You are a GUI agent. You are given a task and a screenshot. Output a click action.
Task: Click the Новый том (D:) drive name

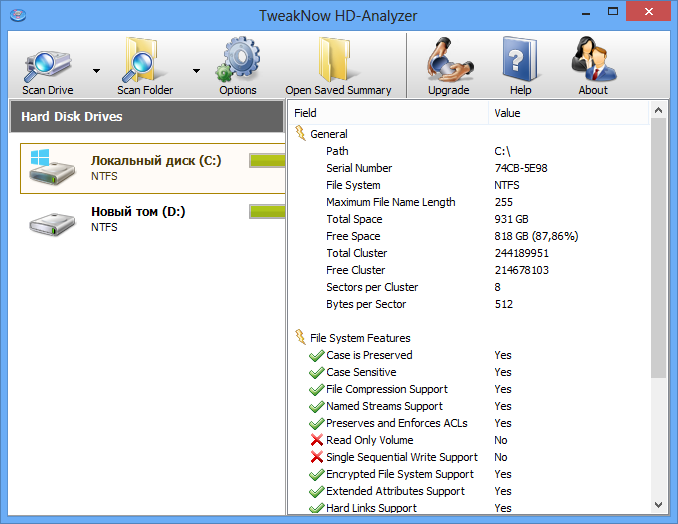pyautogui.click(x=138, y=211)
